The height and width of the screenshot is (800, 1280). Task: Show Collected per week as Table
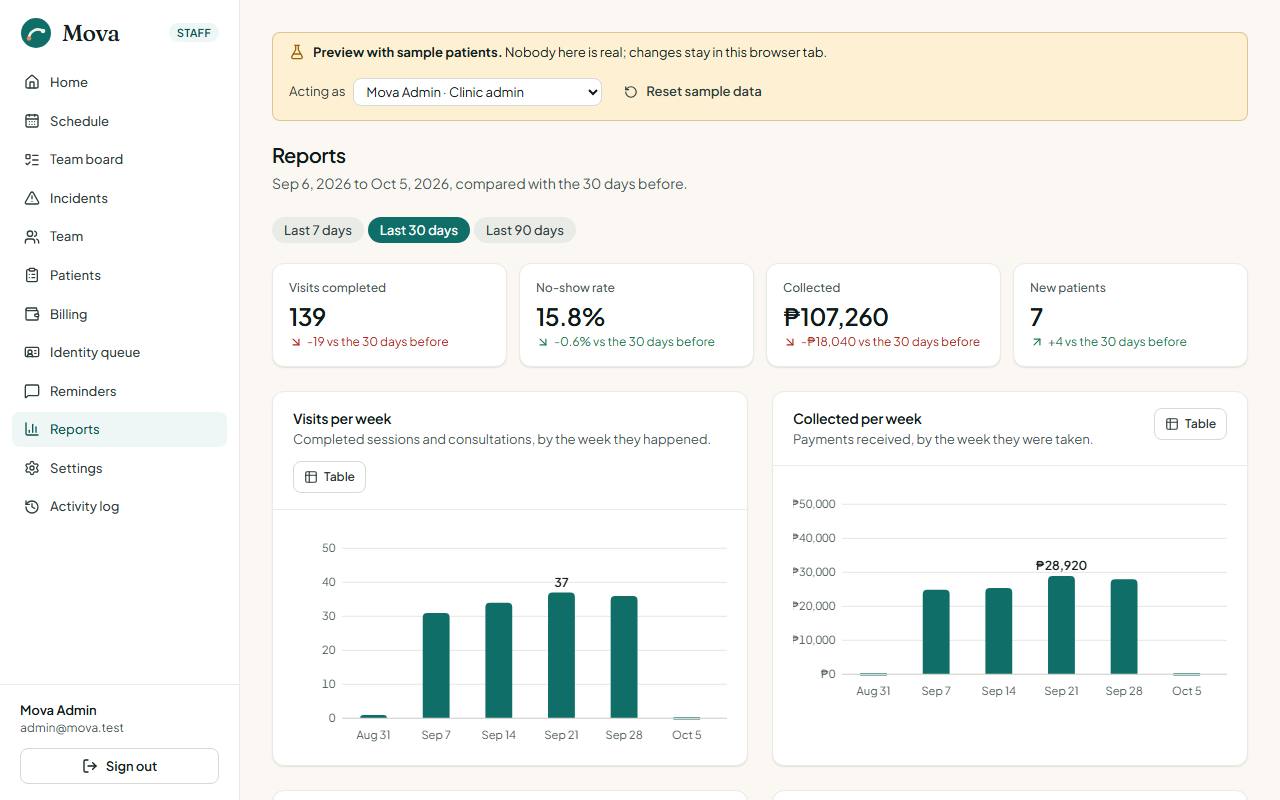point(1190,424)
